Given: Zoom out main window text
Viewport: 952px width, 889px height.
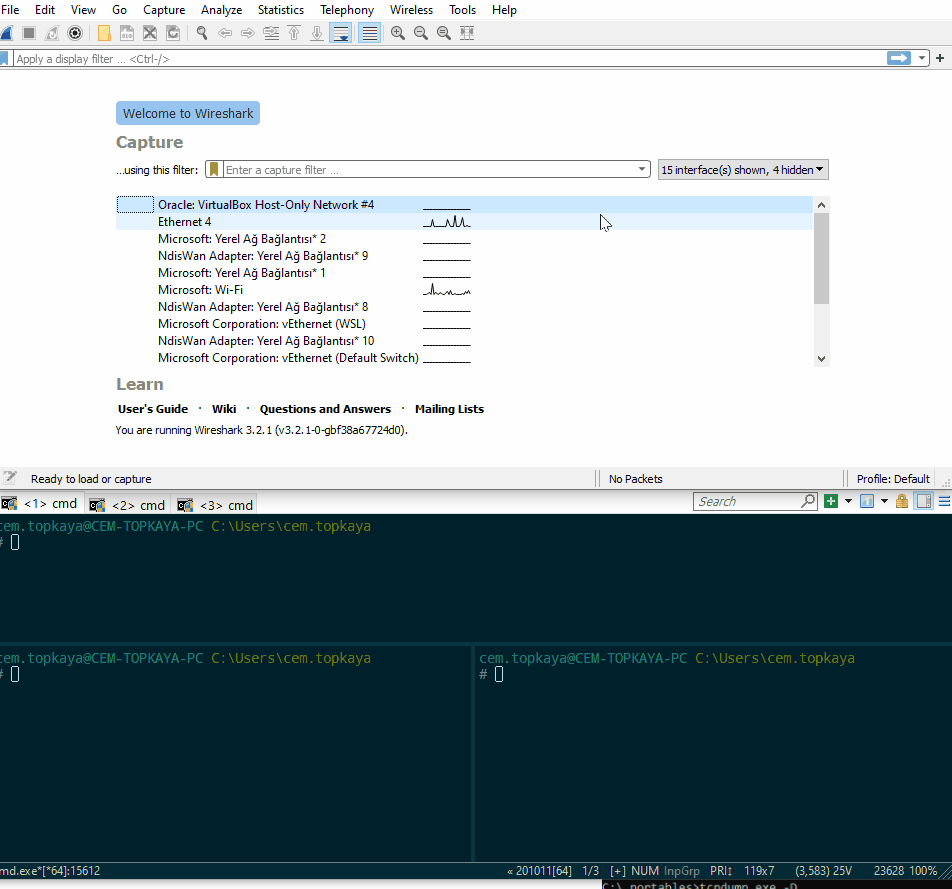Looking at the screenshot, I should [x=421, y=33].
